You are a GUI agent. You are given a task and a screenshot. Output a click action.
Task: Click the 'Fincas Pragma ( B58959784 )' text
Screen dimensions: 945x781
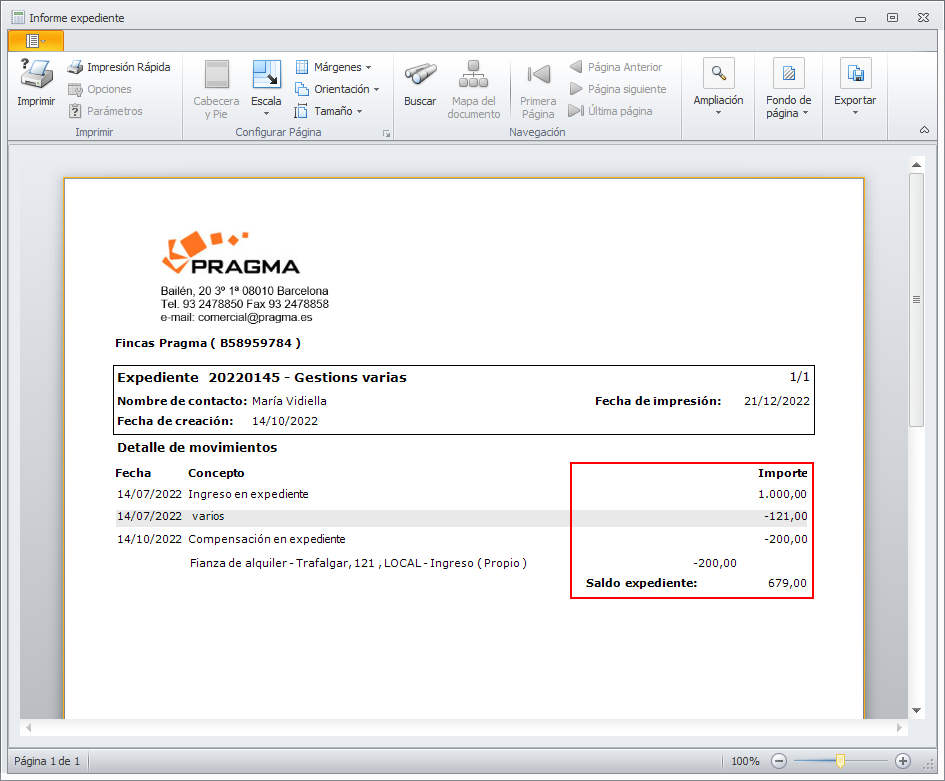click(208, 343)
